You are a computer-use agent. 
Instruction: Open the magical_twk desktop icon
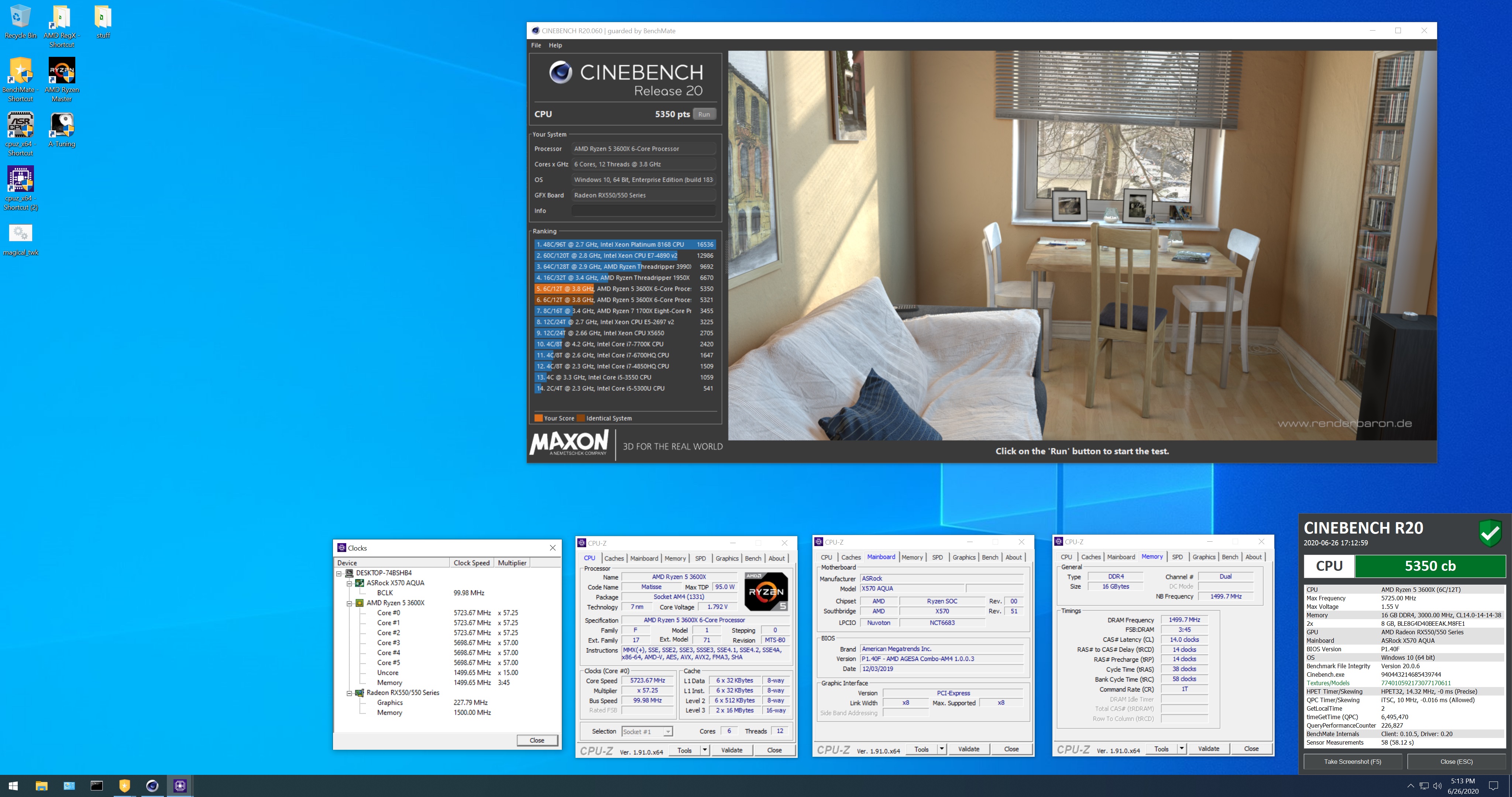21,239
